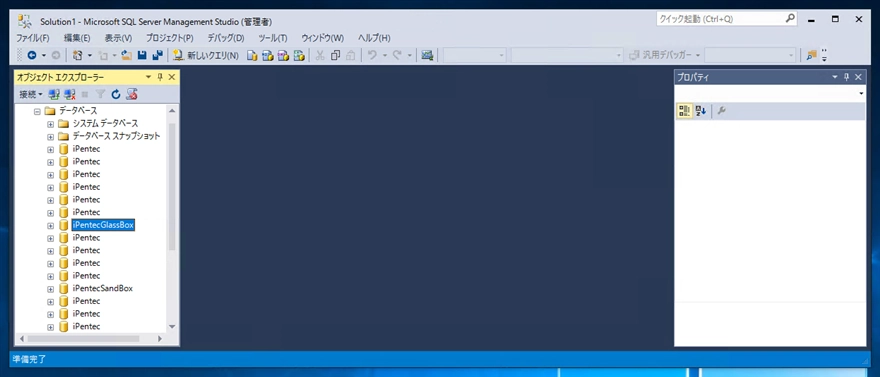This screenshot has width=880, height=377.
Task: Select the データベース root folder
Action: 78,111
